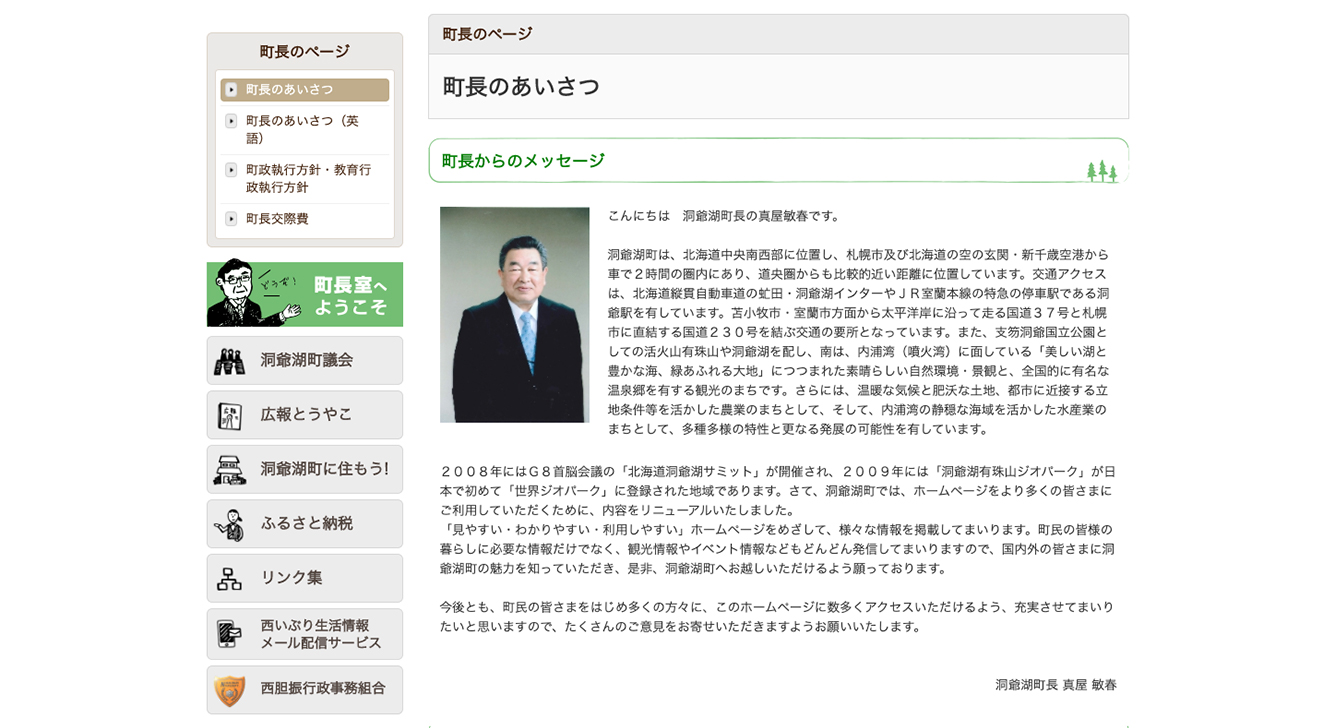Click arrow bullet beside 町長のあいさつ（英語）

point(231,121)
